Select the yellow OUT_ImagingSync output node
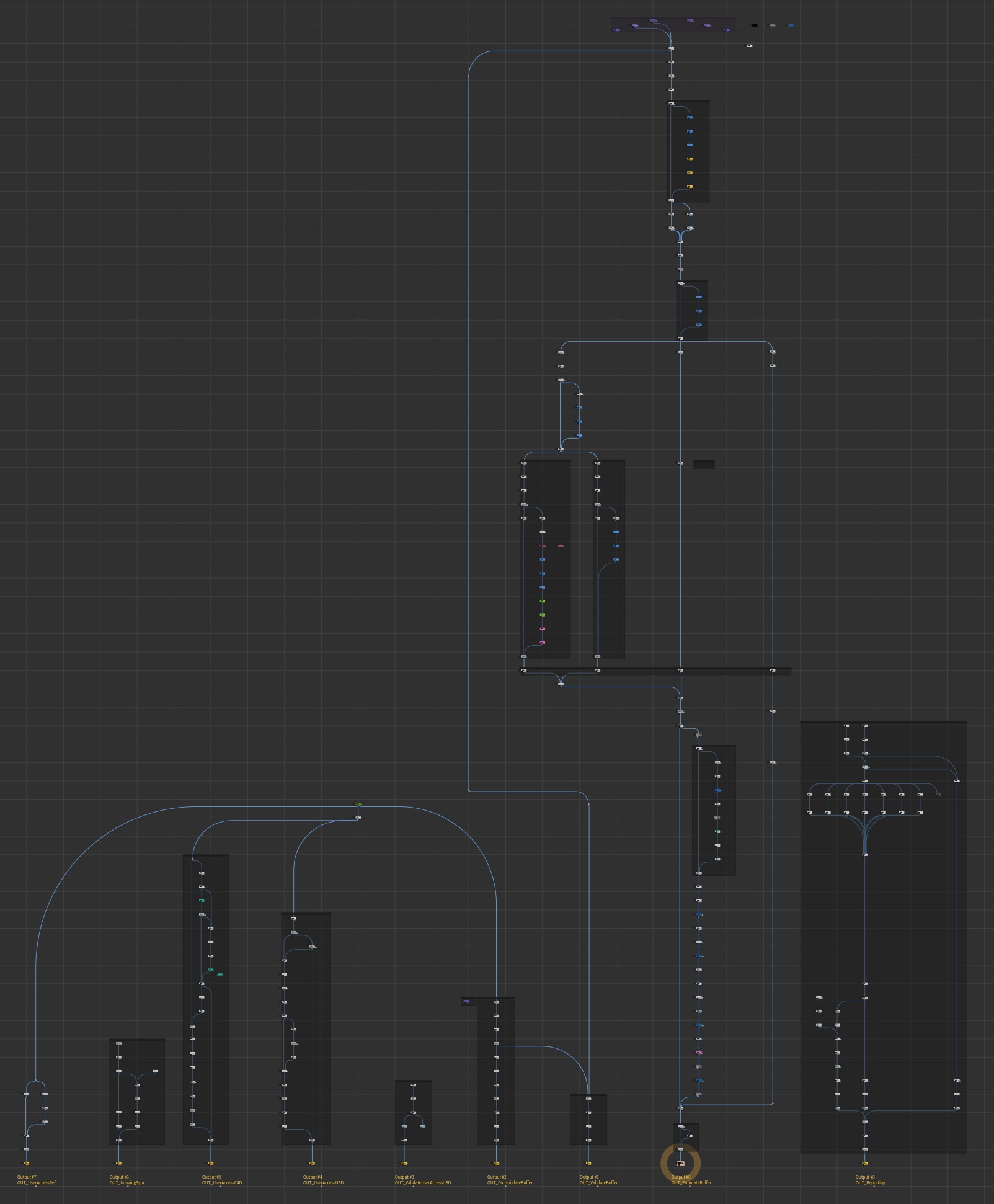This screenshot has width=994, height=1204. [118, 1163]
